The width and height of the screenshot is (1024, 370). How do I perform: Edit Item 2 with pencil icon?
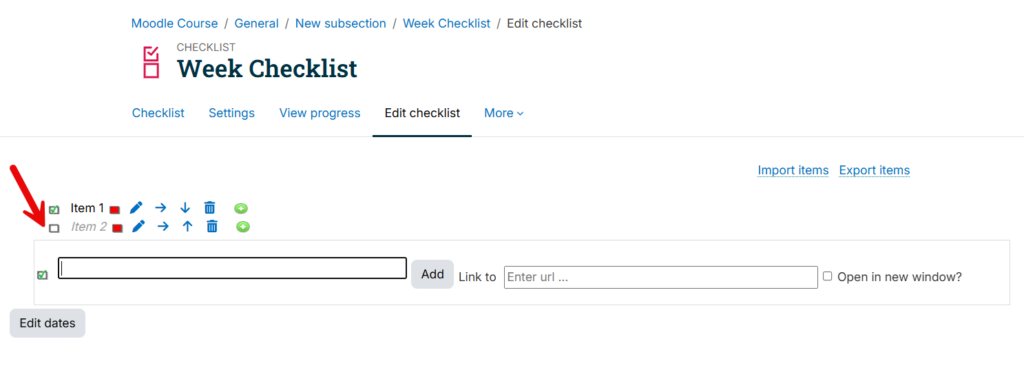coord(138,227)
